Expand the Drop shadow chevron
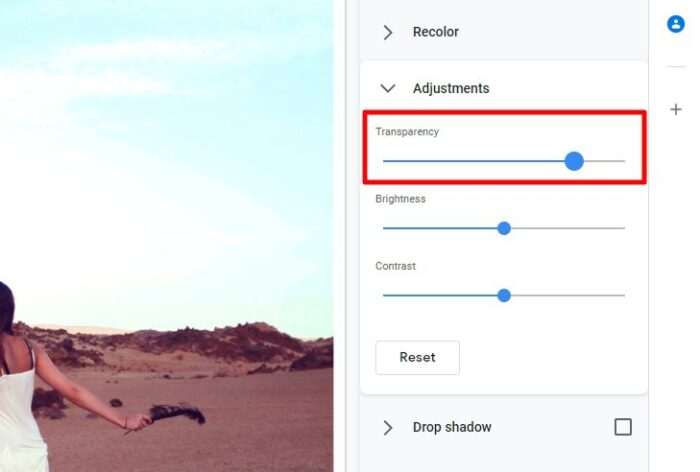 pyautogui.click(x=388, y=427)
